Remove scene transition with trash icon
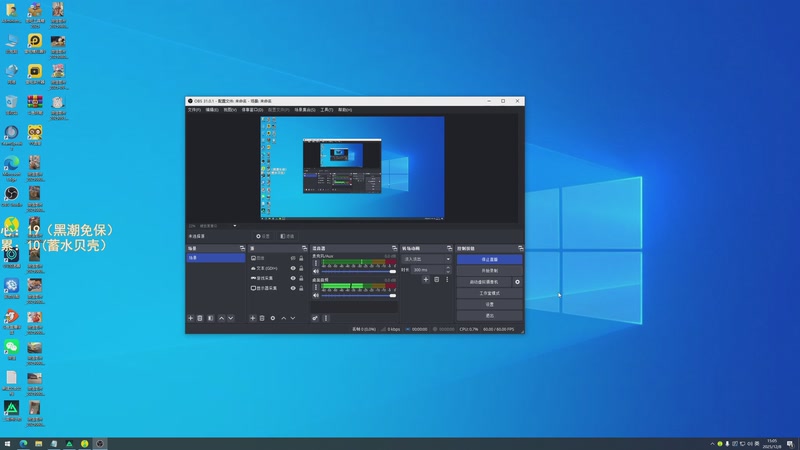 click(x=436, y=280)
